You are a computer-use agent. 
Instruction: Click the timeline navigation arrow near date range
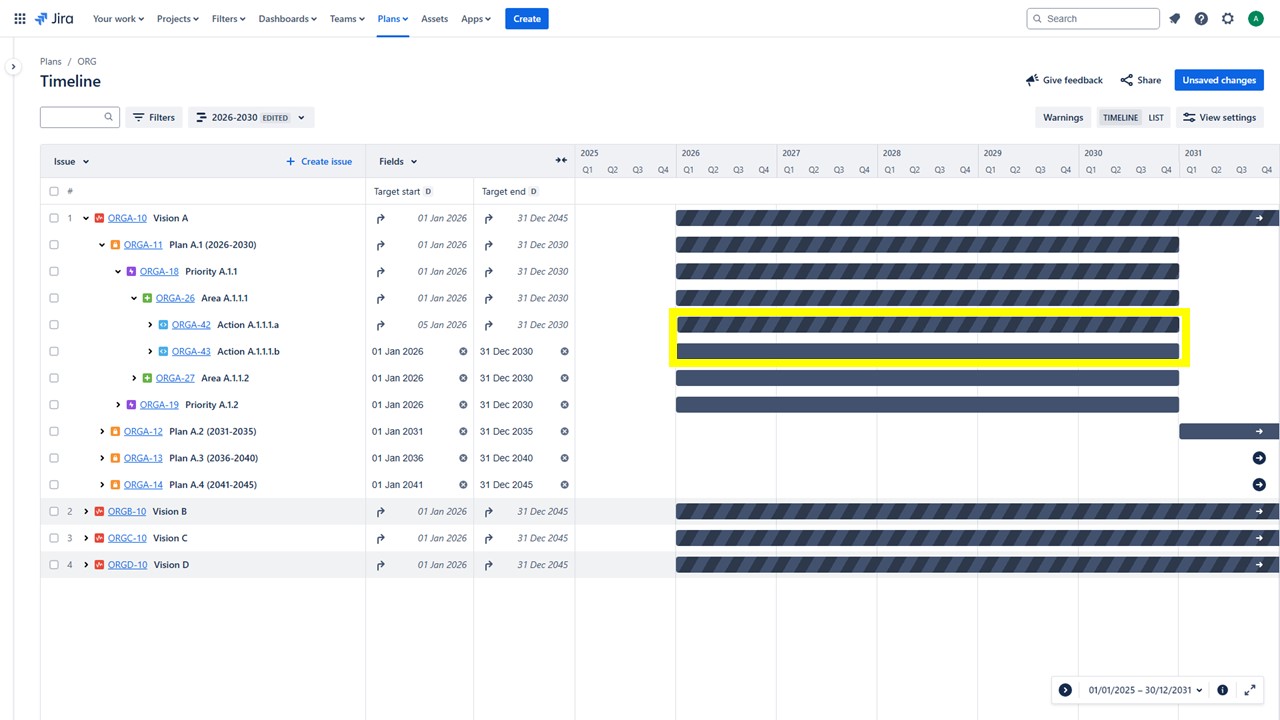(x=1065, y=690)
